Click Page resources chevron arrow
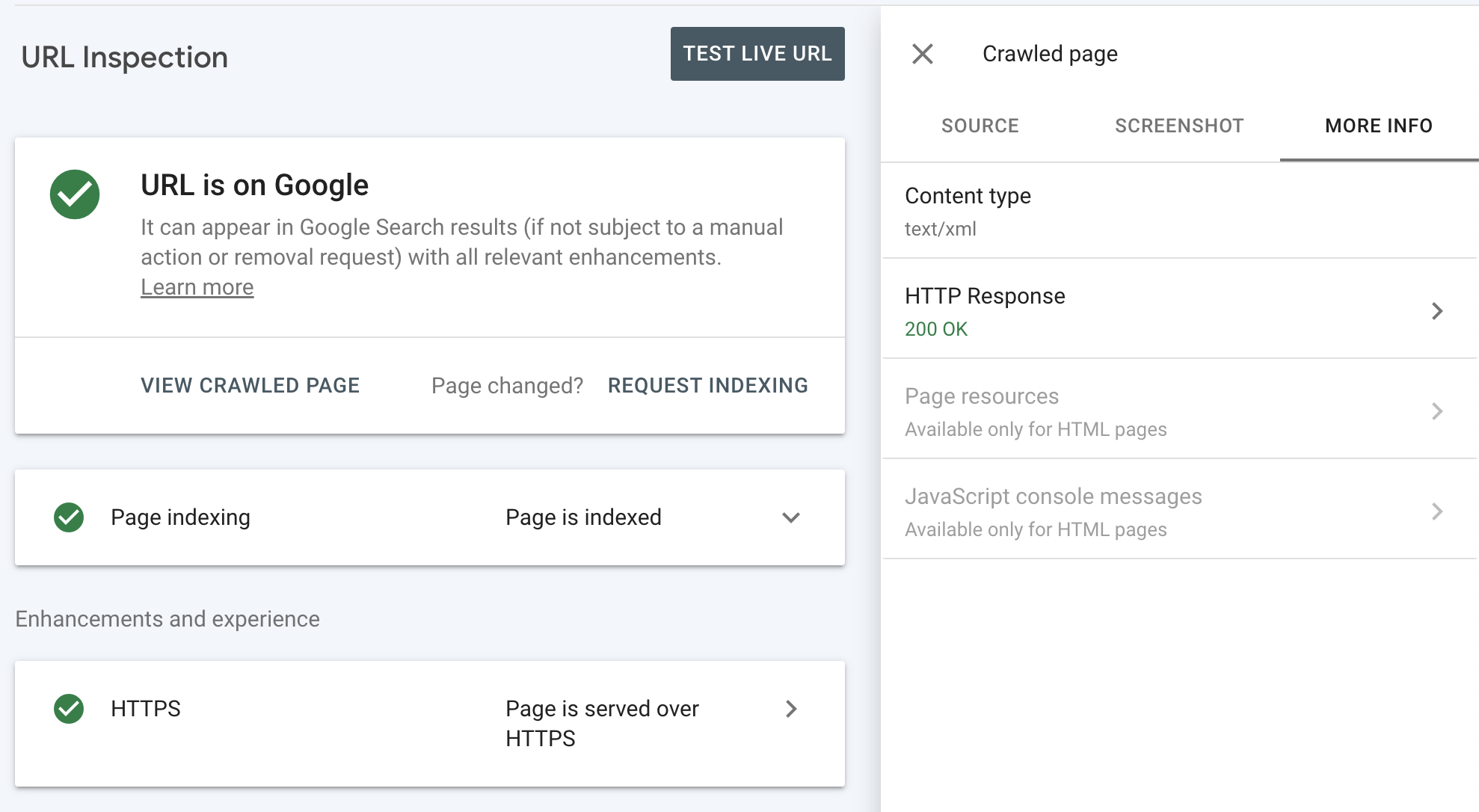The height and width of the screenshot is (812, 1479). pyautogui.click(x=1436, y=411)
